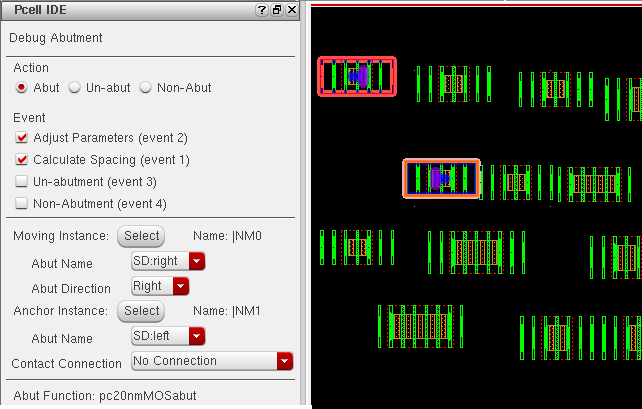The width and height of the screenshot is (642, 409).
Task: Uncheck Adjust Parameters (event 2)
Action: pos(21,138)
